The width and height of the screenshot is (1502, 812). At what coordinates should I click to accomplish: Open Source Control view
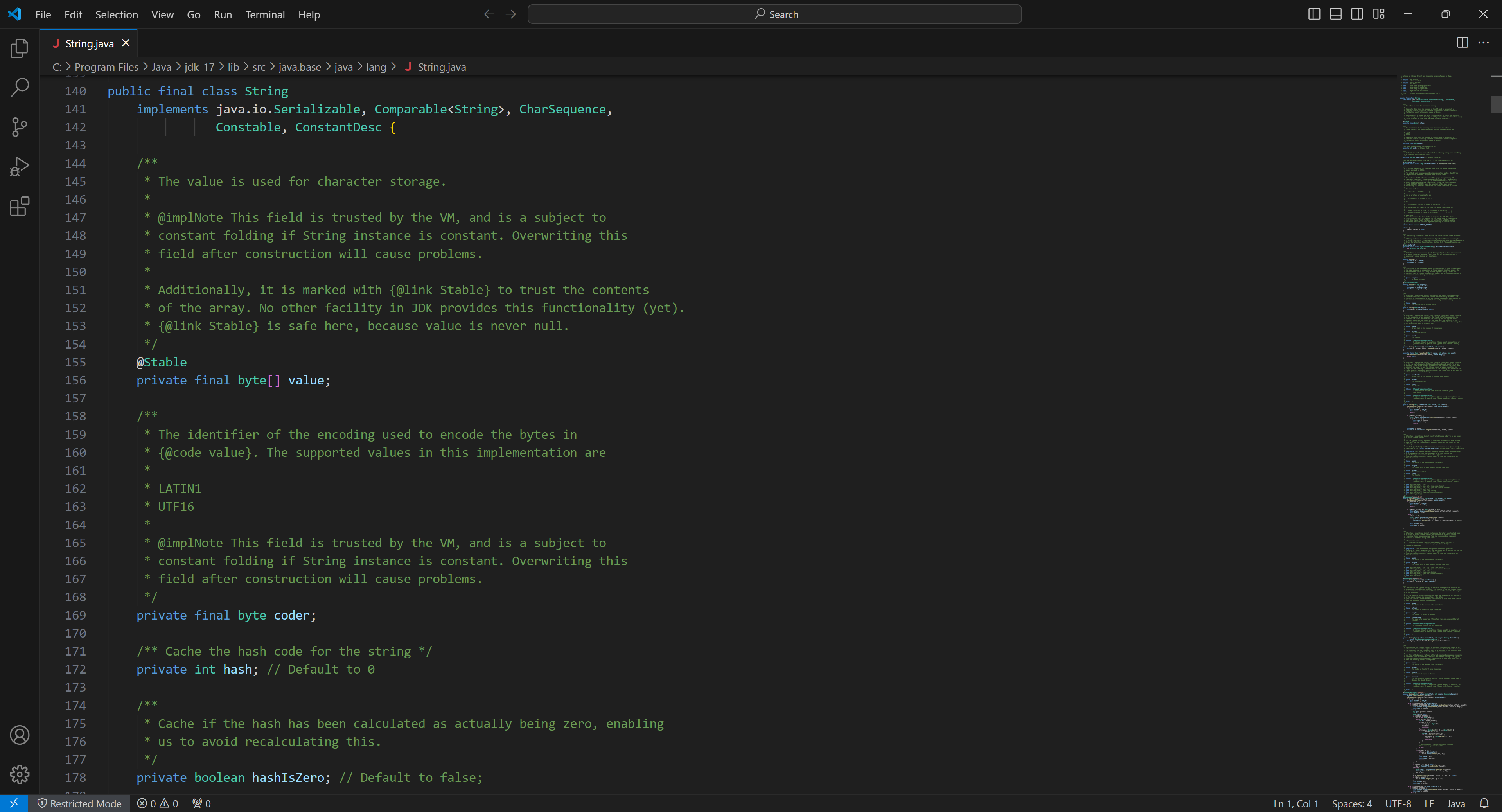(19, 127)
